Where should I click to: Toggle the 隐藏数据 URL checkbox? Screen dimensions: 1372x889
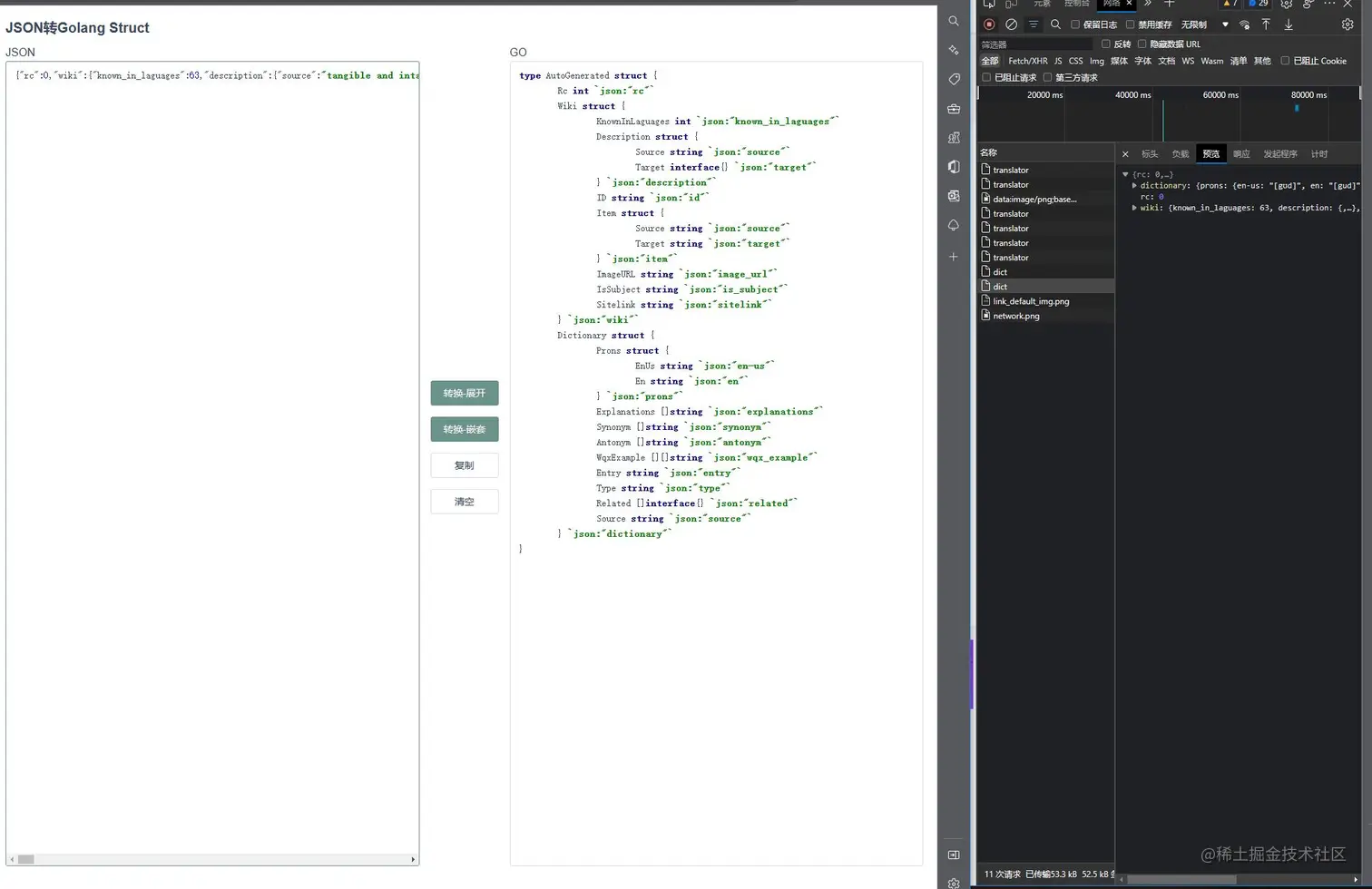pos(1142,44)
